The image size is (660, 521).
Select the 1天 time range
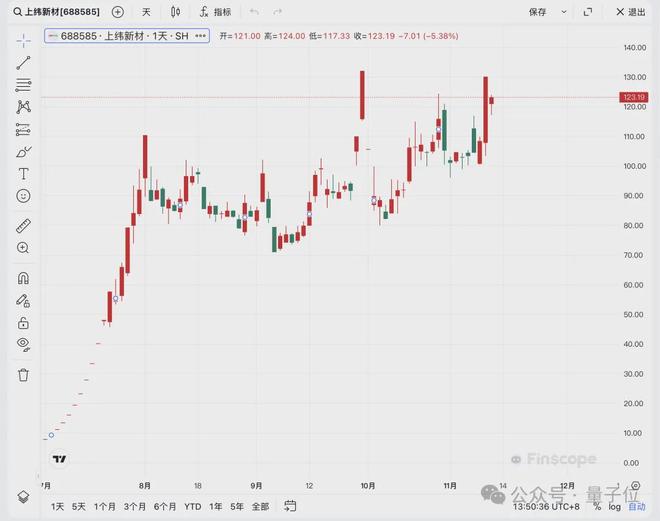(58, 507)
